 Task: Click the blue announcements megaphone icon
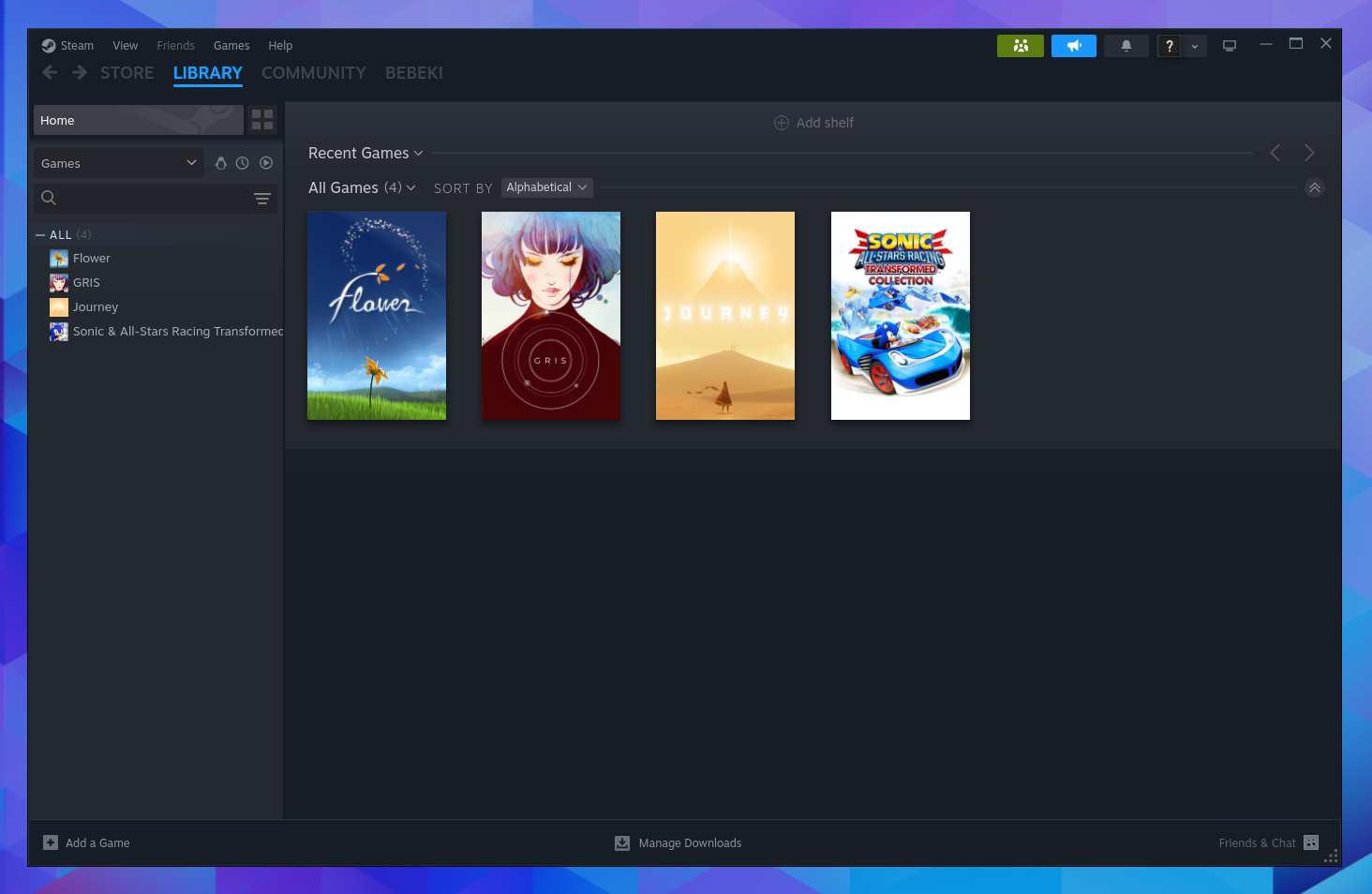(1073, 45)
